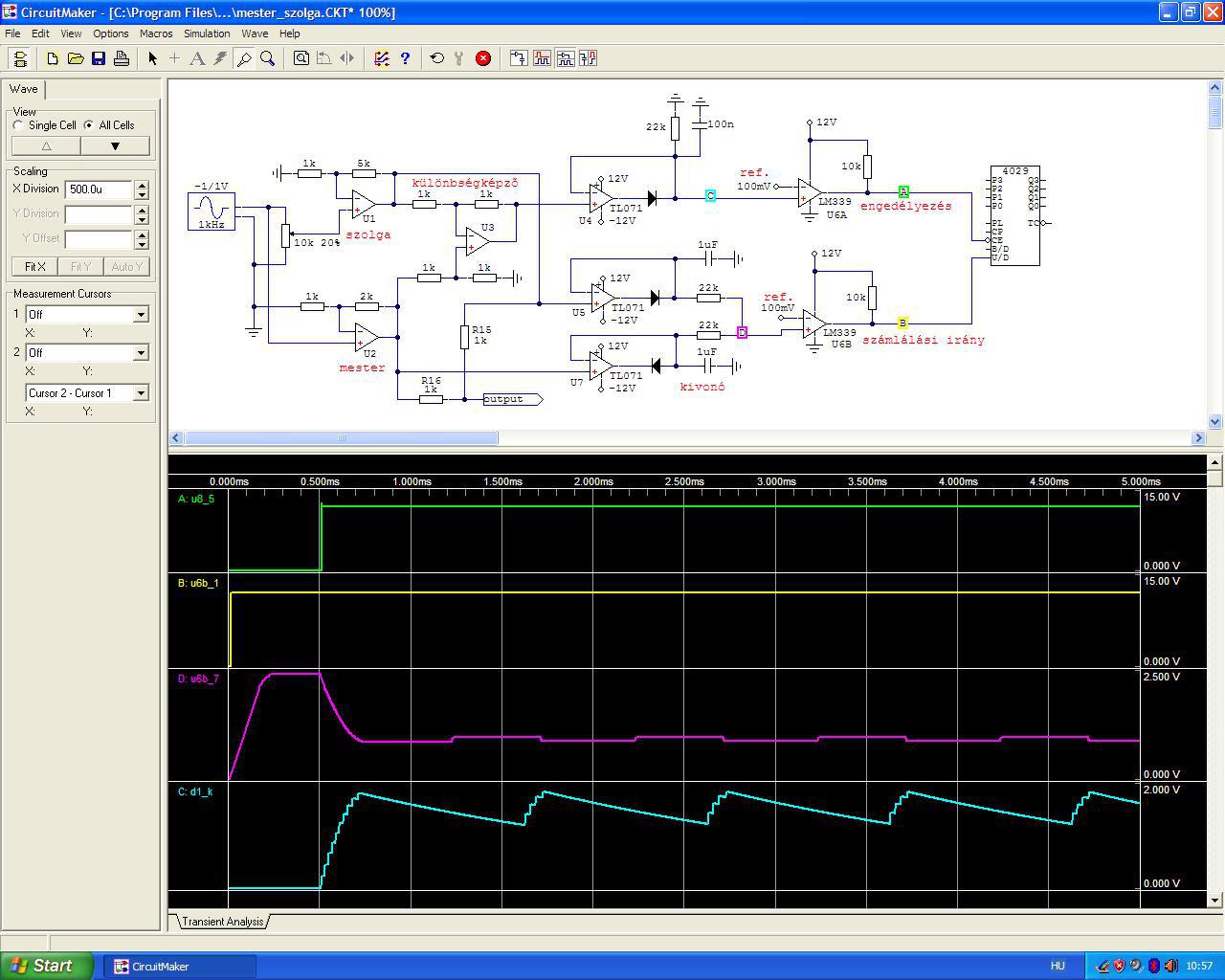Click probe marker C on the schematic

click(x=710, y=195)
